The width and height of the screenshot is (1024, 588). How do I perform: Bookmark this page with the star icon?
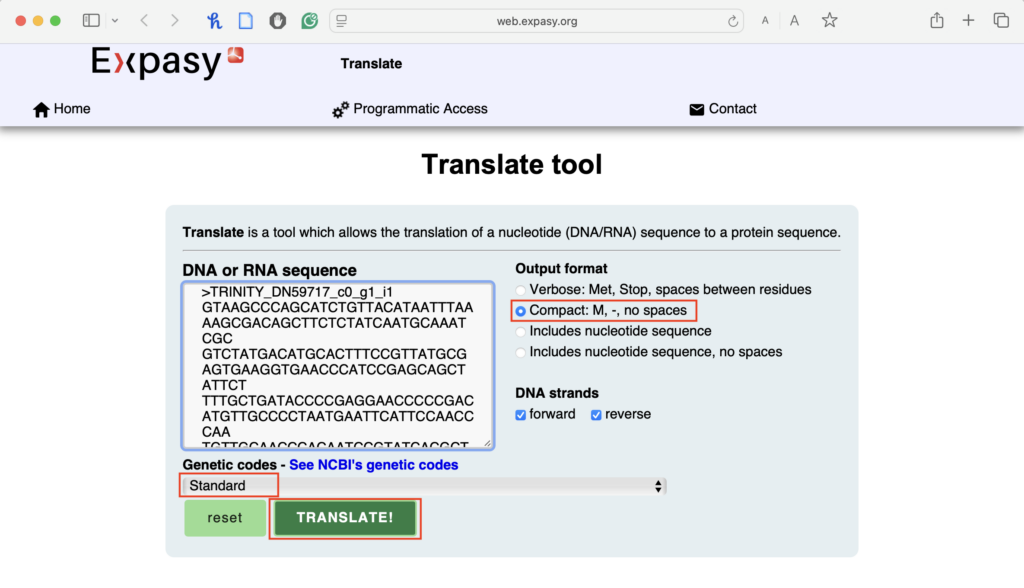[x=829, y=20]
